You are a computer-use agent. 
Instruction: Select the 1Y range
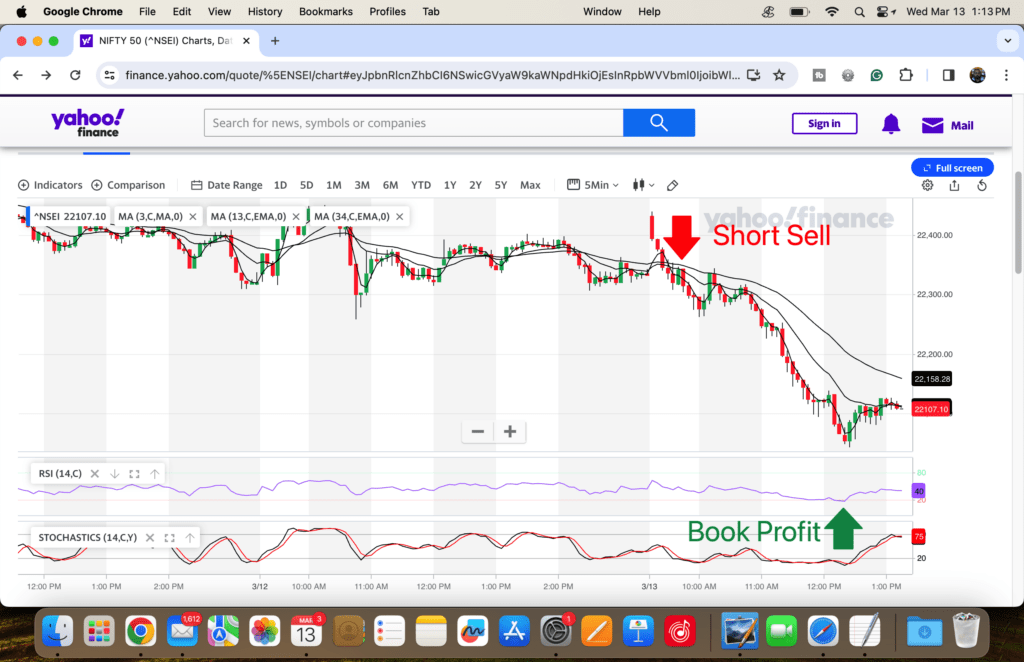(450, 185)
